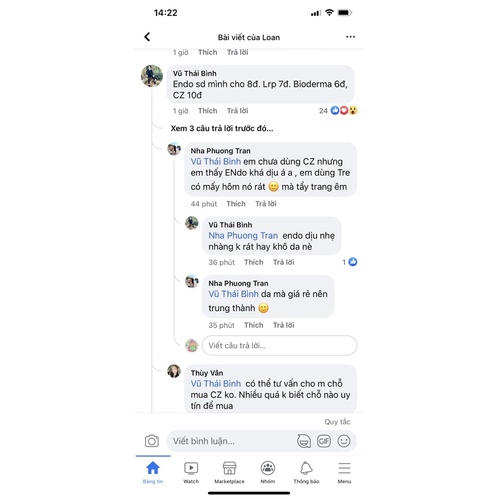Like Nha Phuong Tran's 35 phút reply

[x=253, y=325]
